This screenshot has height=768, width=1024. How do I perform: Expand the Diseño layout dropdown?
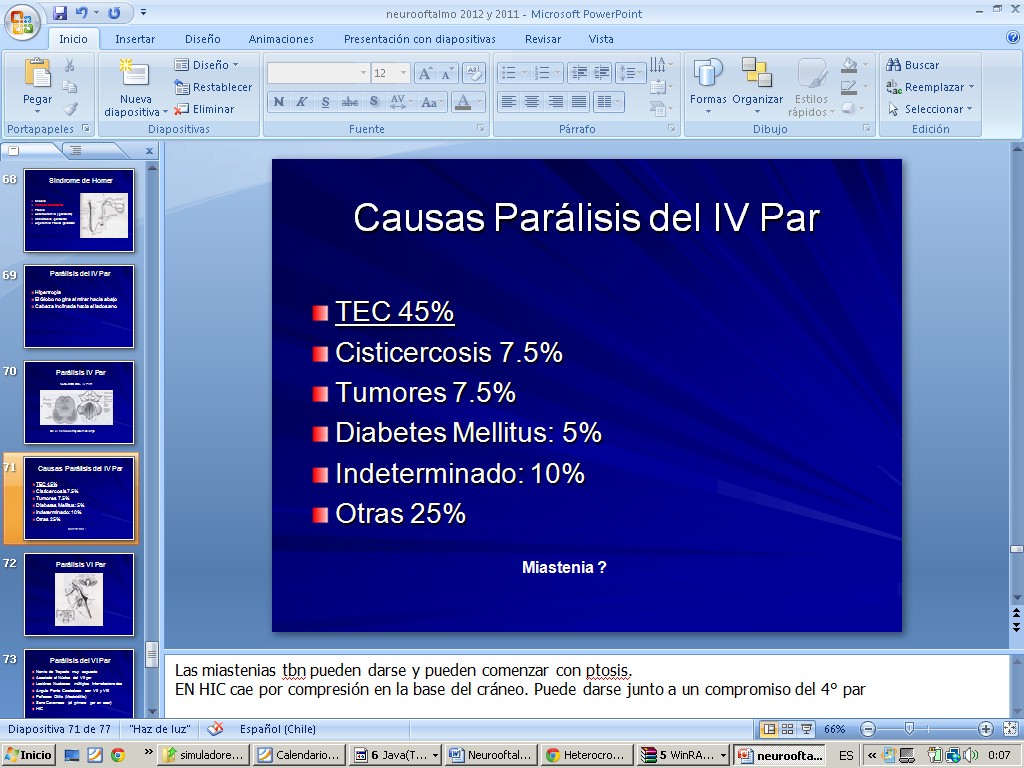coord(234,65)
